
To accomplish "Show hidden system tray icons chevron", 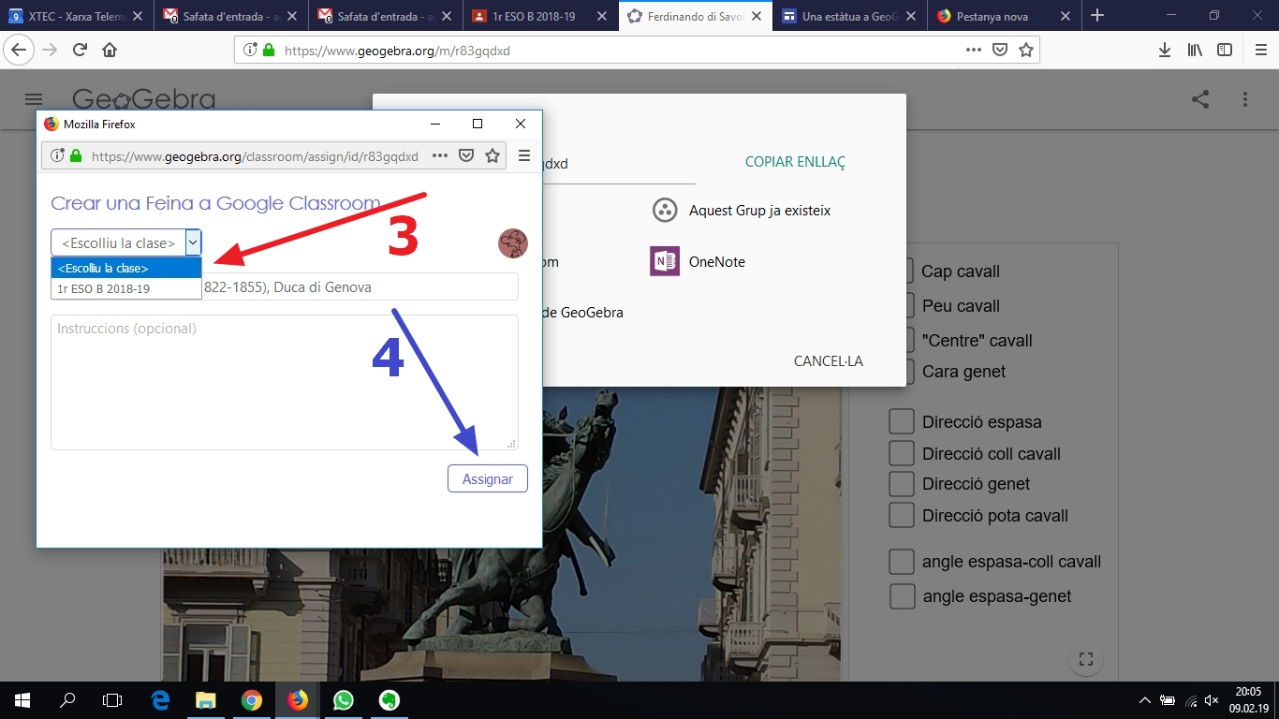I will (1145, 701).
